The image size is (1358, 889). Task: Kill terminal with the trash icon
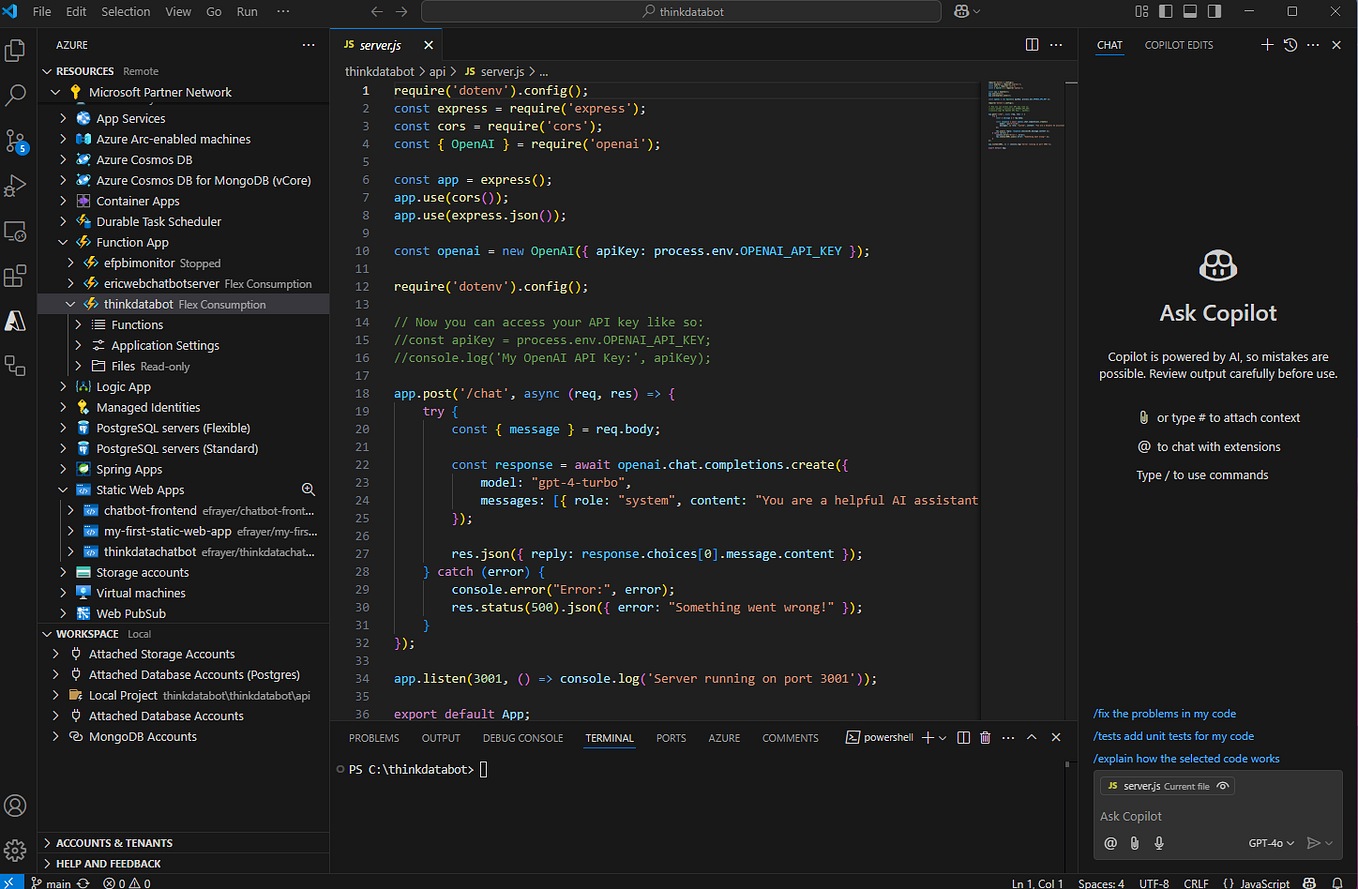985,738
